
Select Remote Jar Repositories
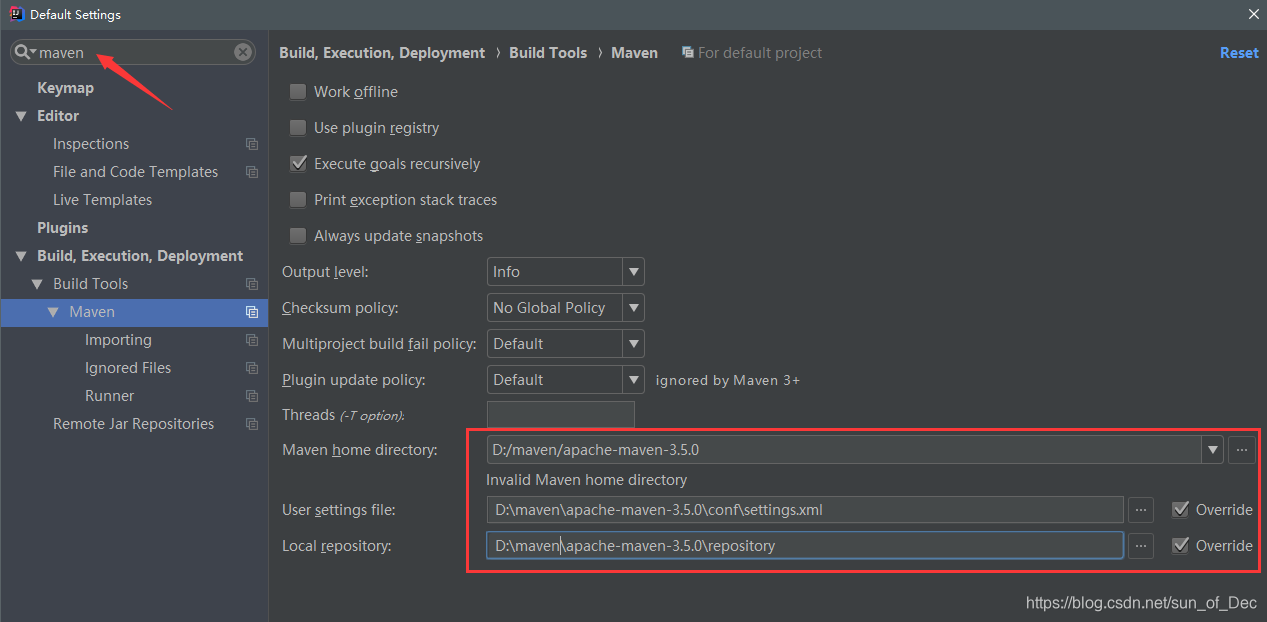pos(133,424)
